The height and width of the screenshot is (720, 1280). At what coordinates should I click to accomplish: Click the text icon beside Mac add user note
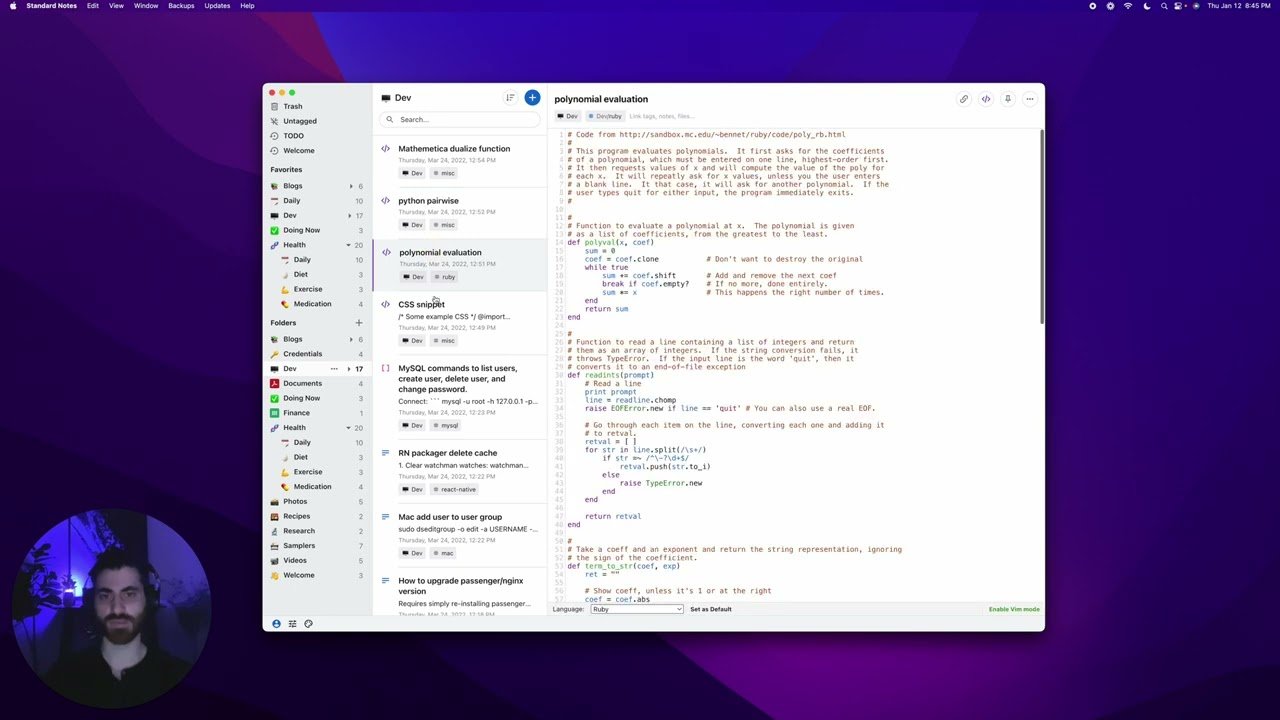386,517
